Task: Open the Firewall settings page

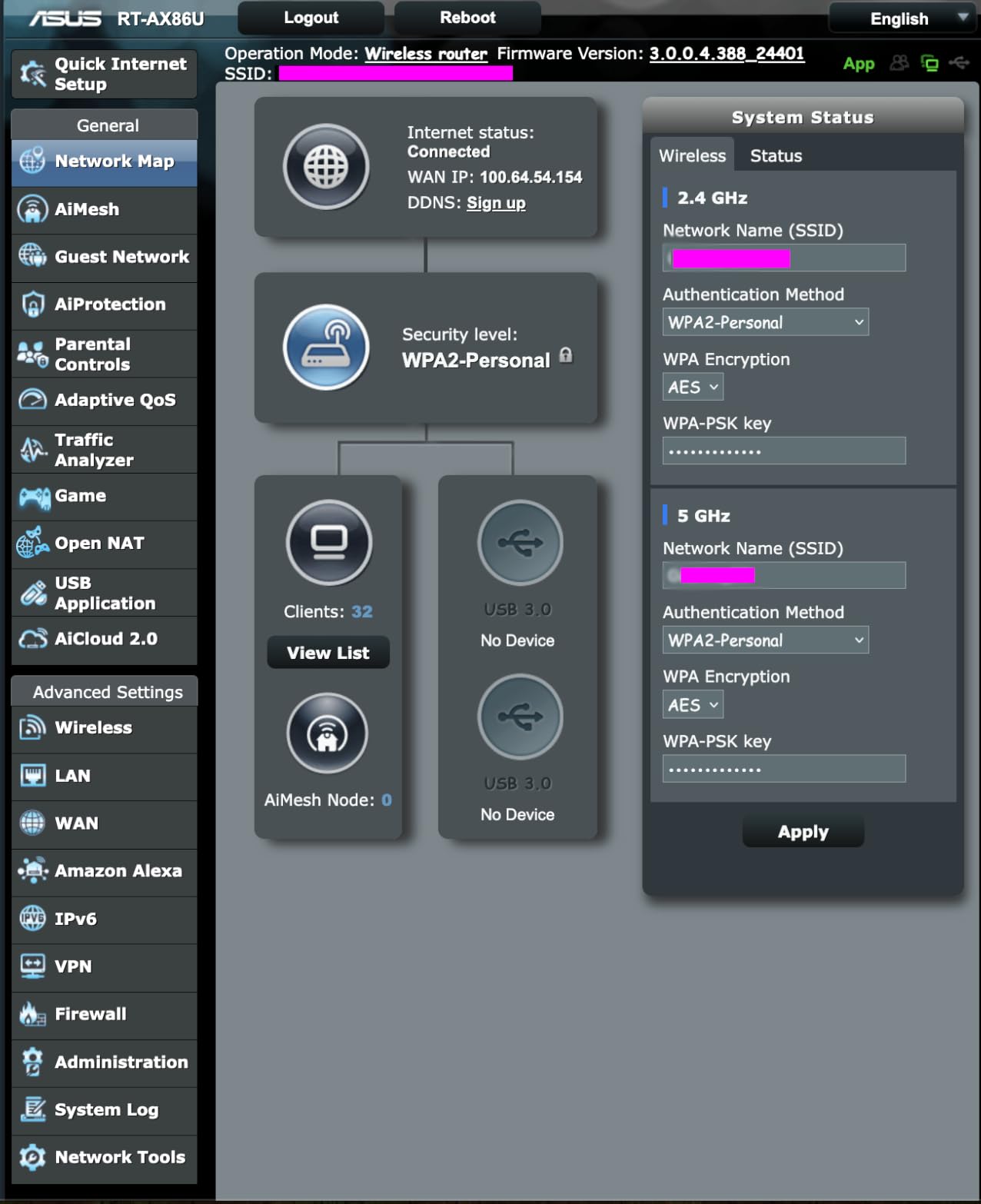Action: click(x=105, y=1015)
